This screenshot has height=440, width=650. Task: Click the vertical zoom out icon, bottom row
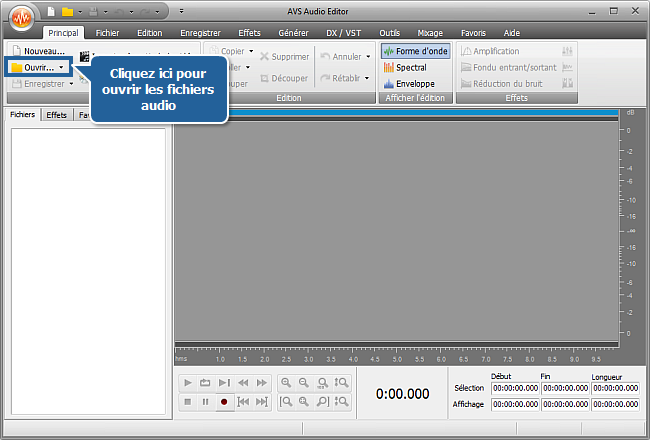coord(341,401)
